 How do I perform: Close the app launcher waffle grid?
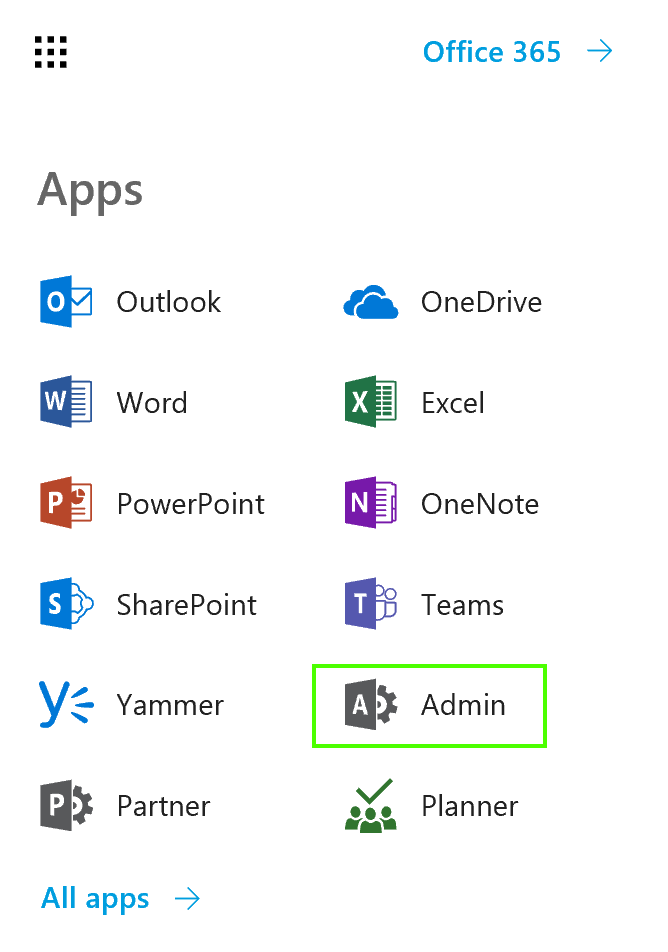(x=50, y=52)
